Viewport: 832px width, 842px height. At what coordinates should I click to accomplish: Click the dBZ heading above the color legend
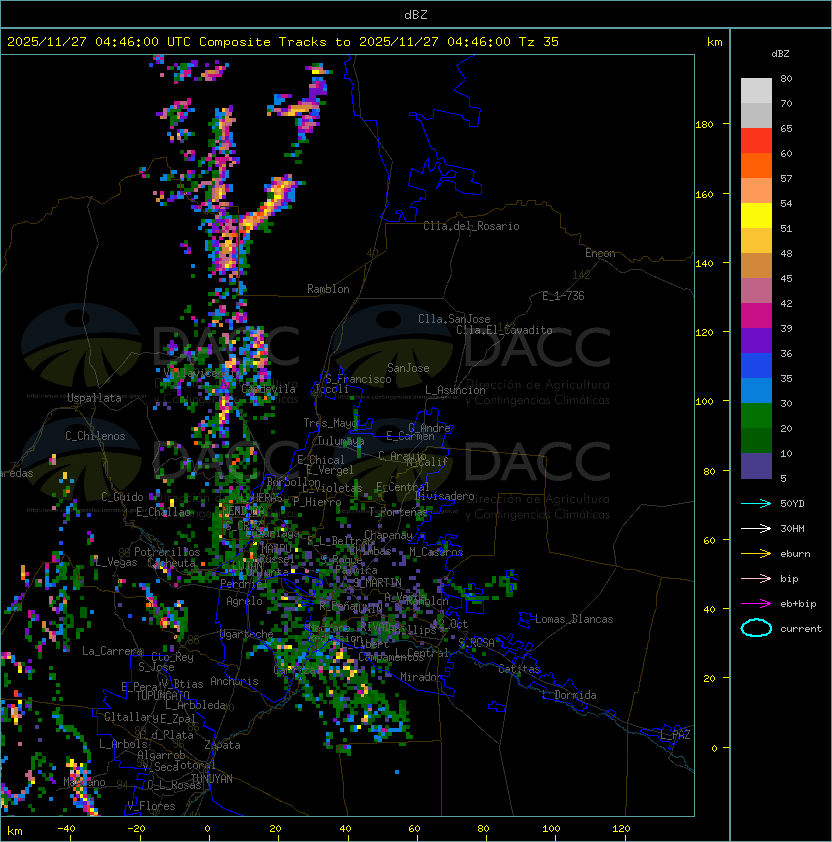[x=780, y=54]
